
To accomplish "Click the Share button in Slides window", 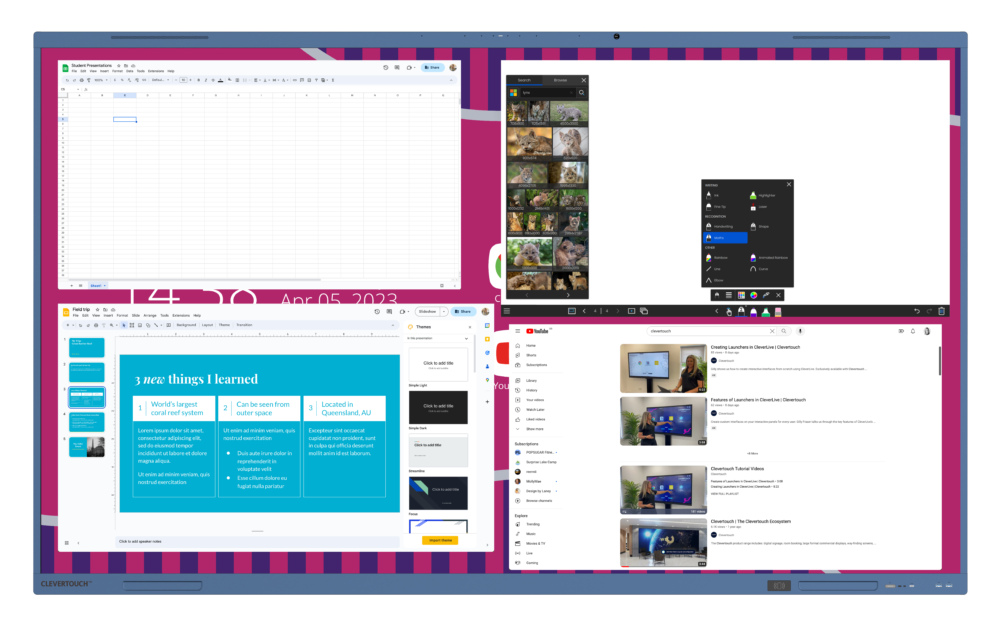I will pos(464,311).
